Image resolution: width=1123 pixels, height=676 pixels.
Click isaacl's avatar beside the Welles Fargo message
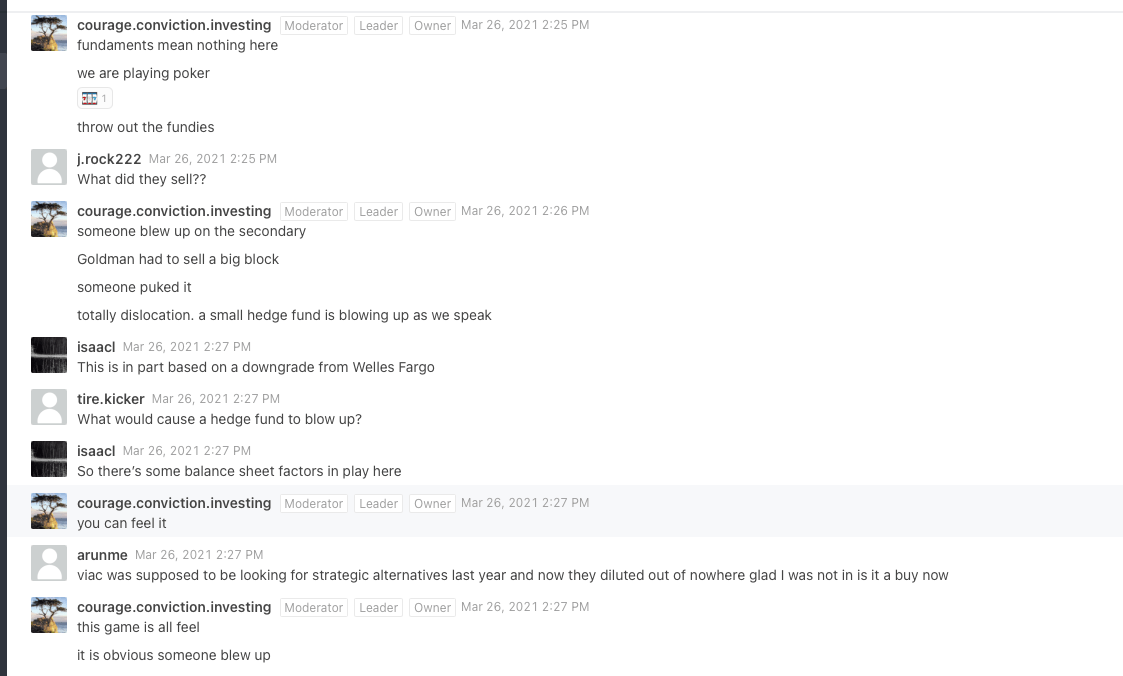click(49, 355)
